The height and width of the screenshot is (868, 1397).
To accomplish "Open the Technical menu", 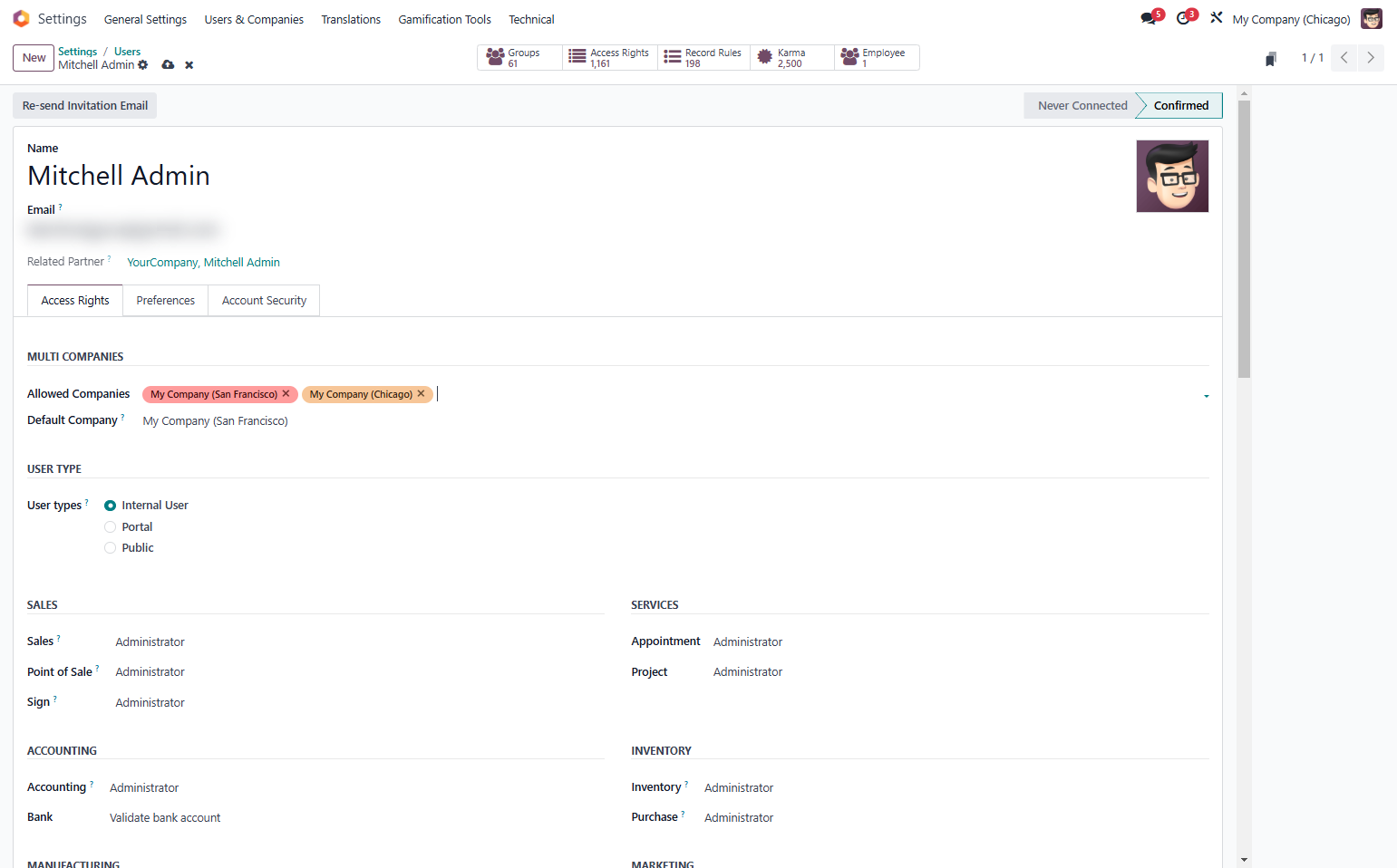I will [531, 19].
